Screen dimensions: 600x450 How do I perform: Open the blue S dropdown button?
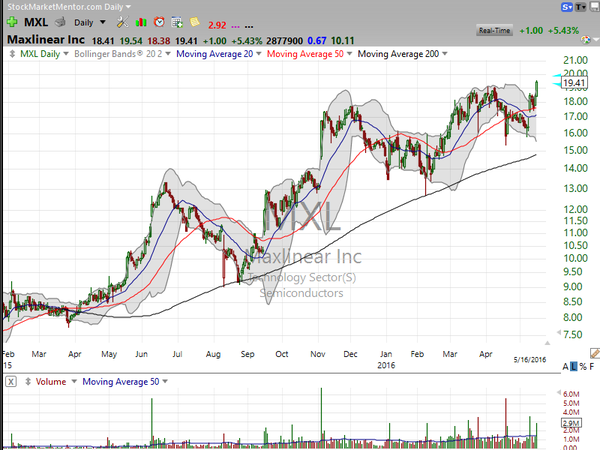point(567,7)
